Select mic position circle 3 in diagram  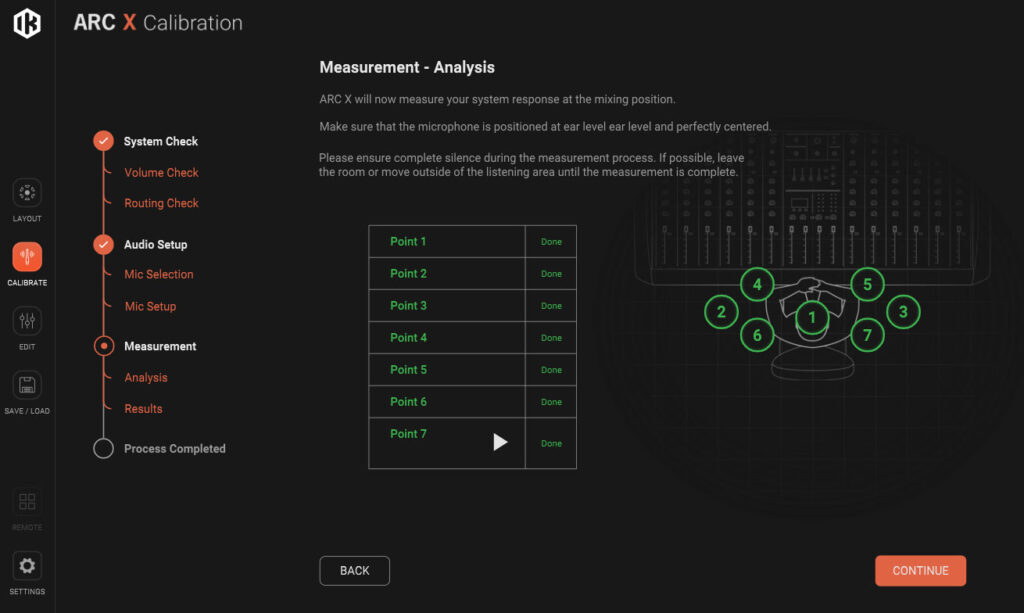point(903,311)
